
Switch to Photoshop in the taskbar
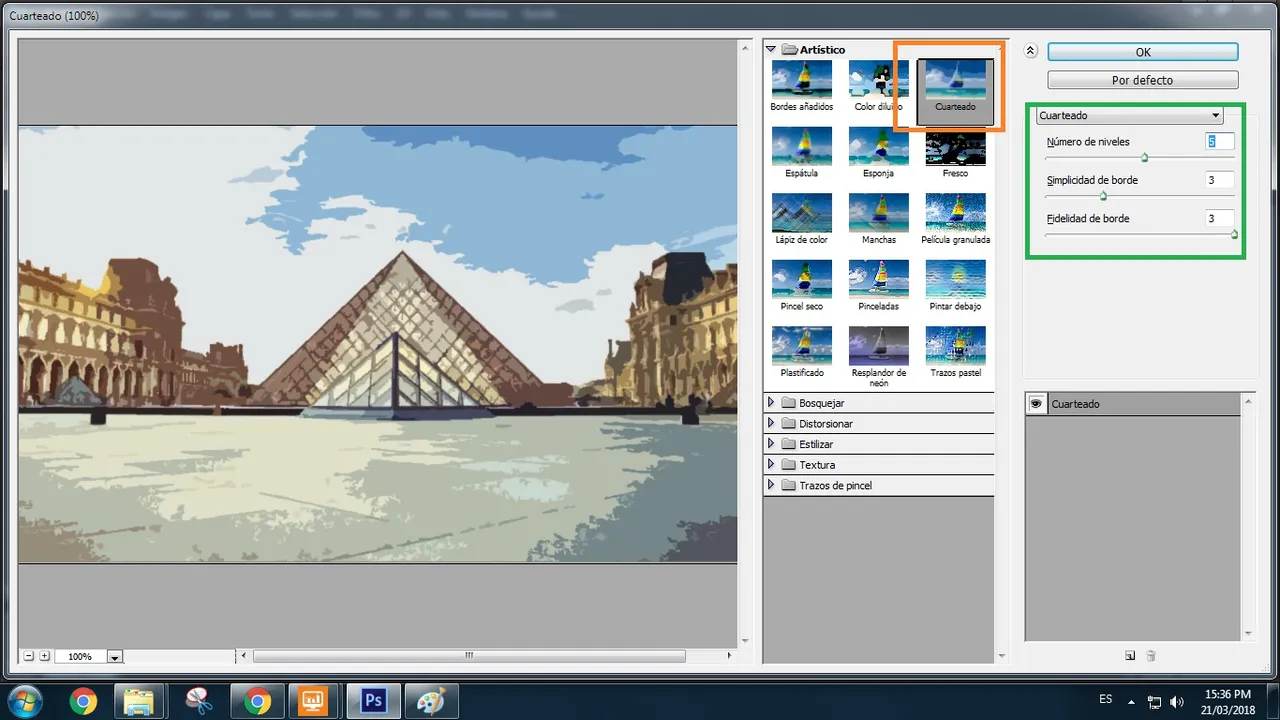pyautogui.click(x=374, y=701)
